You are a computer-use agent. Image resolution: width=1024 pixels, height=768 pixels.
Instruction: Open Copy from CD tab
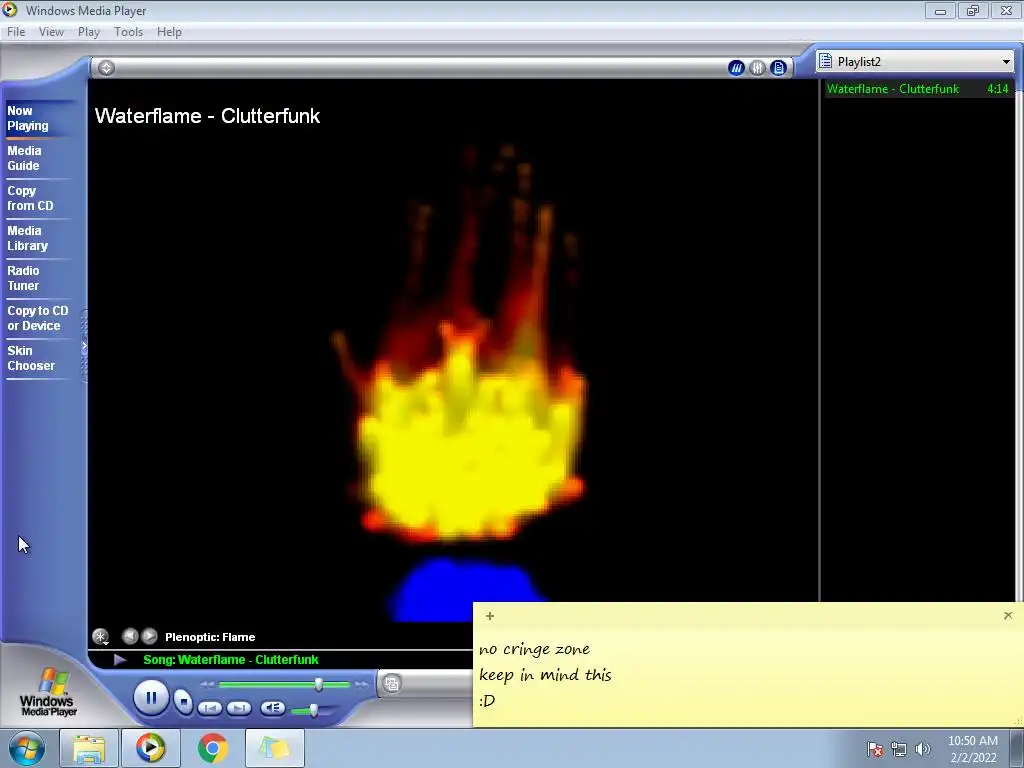30,198
